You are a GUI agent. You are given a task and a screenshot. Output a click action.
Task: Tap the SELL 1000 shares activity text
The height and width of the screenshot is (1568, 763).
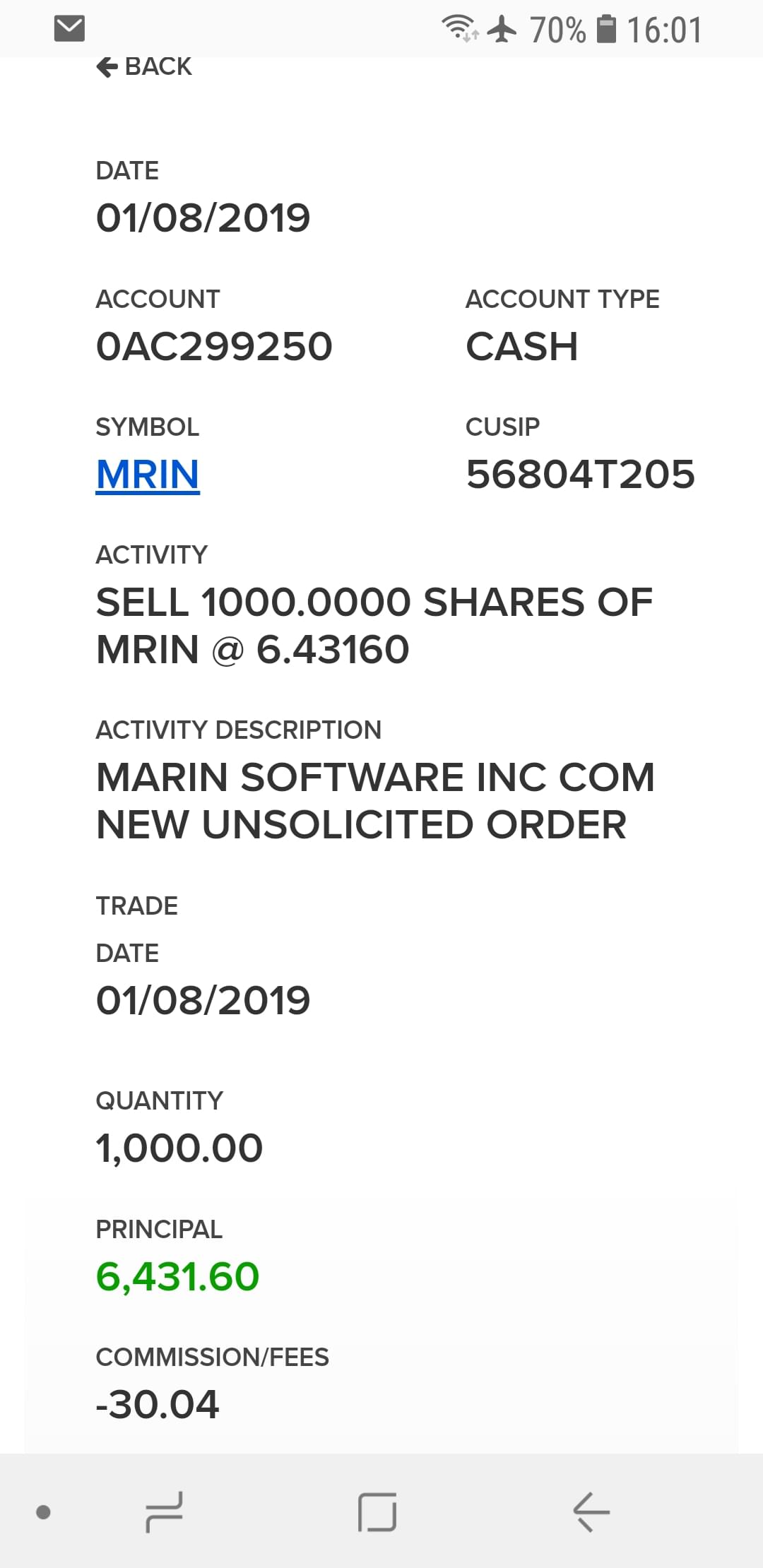tap(374, 626)
